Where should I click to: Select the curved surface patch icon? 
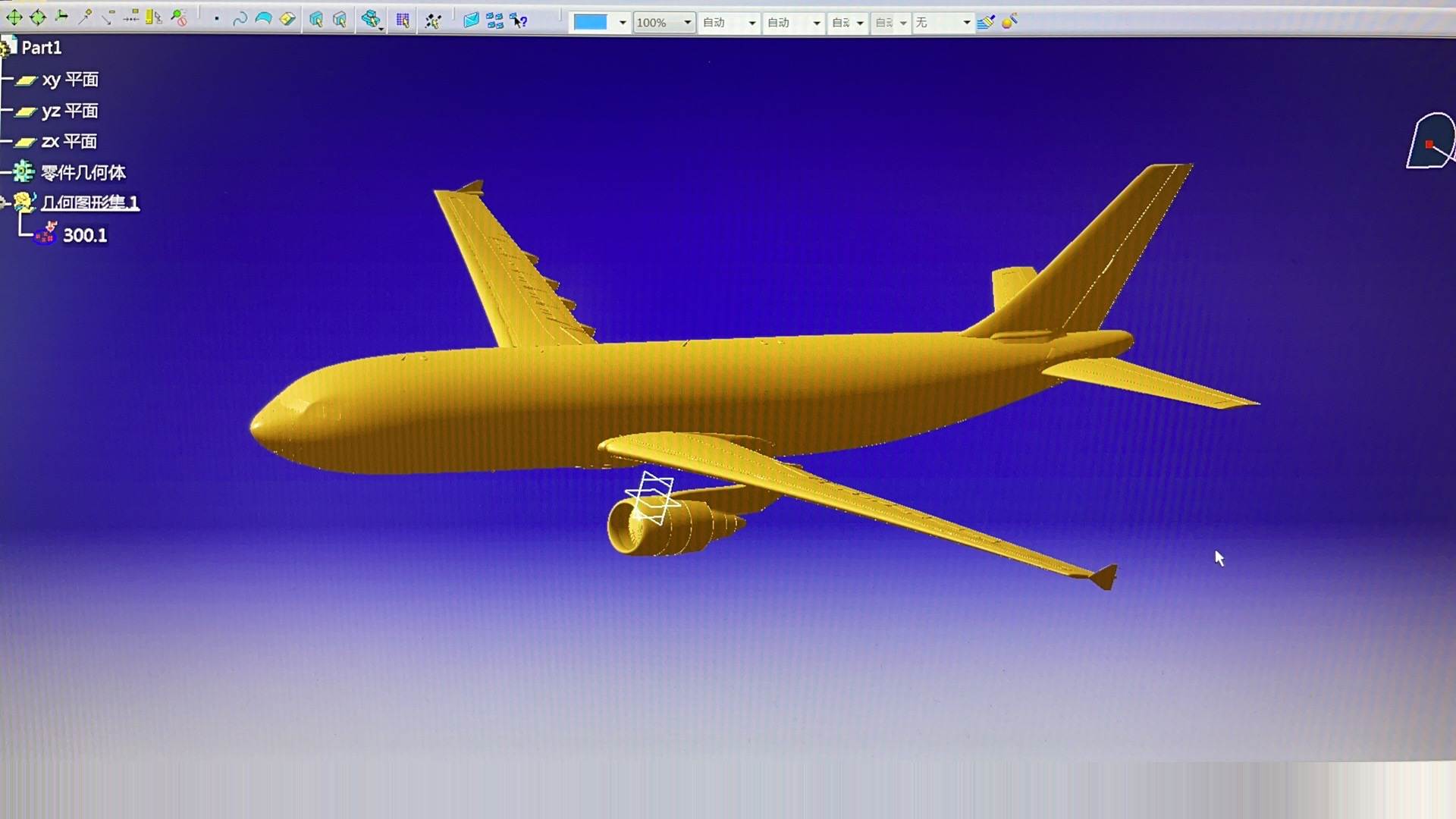point(263,19)
